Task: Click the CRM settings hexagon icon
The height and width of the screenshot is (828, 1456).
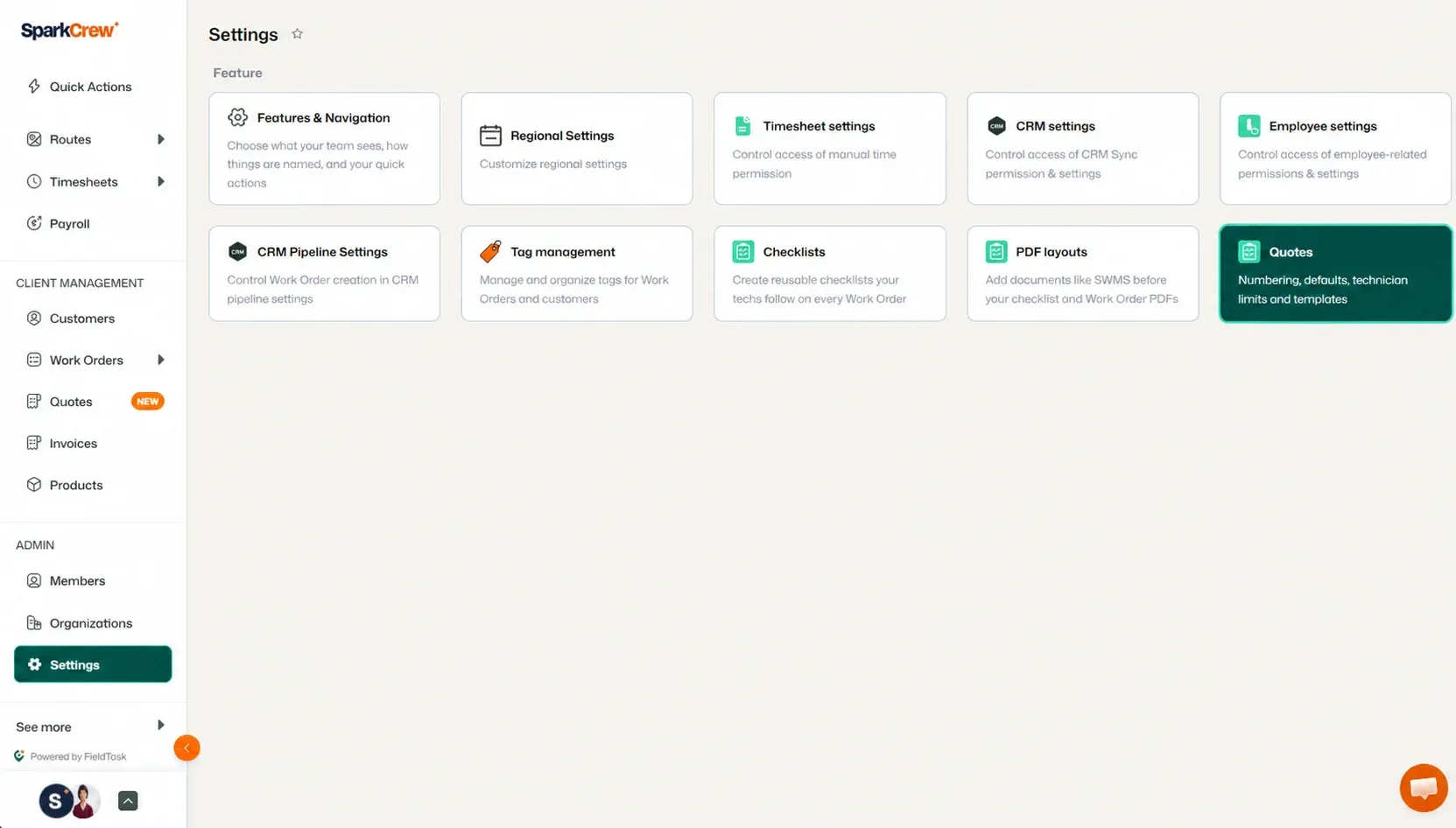Action: coord(996,125)
